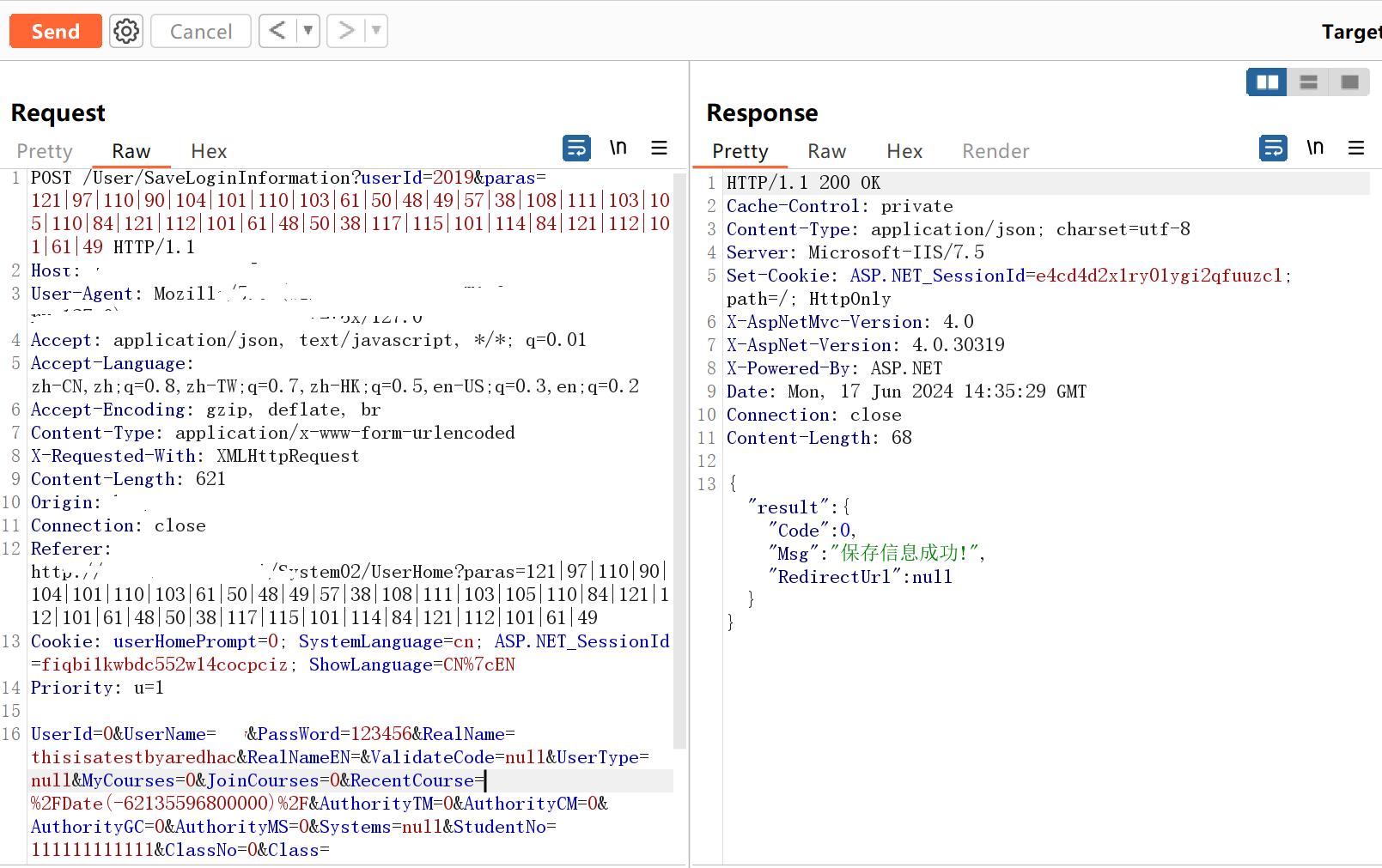Click the response 'Date' header line
The height and width of the screenshot is (868, 1382).
pos(906,392)
